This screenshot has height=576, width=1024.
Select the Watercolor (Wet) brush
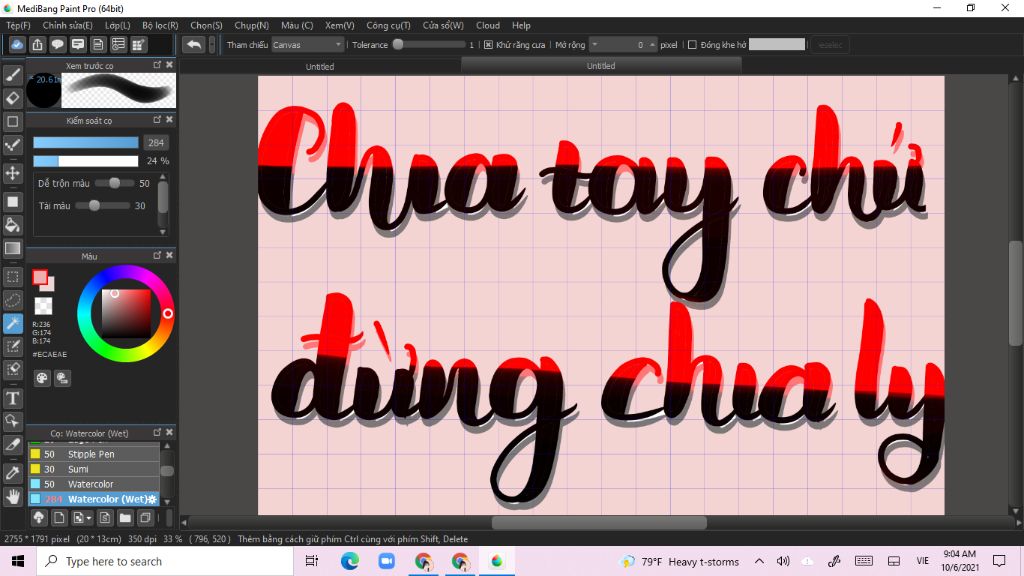click(x=93, y=499)
